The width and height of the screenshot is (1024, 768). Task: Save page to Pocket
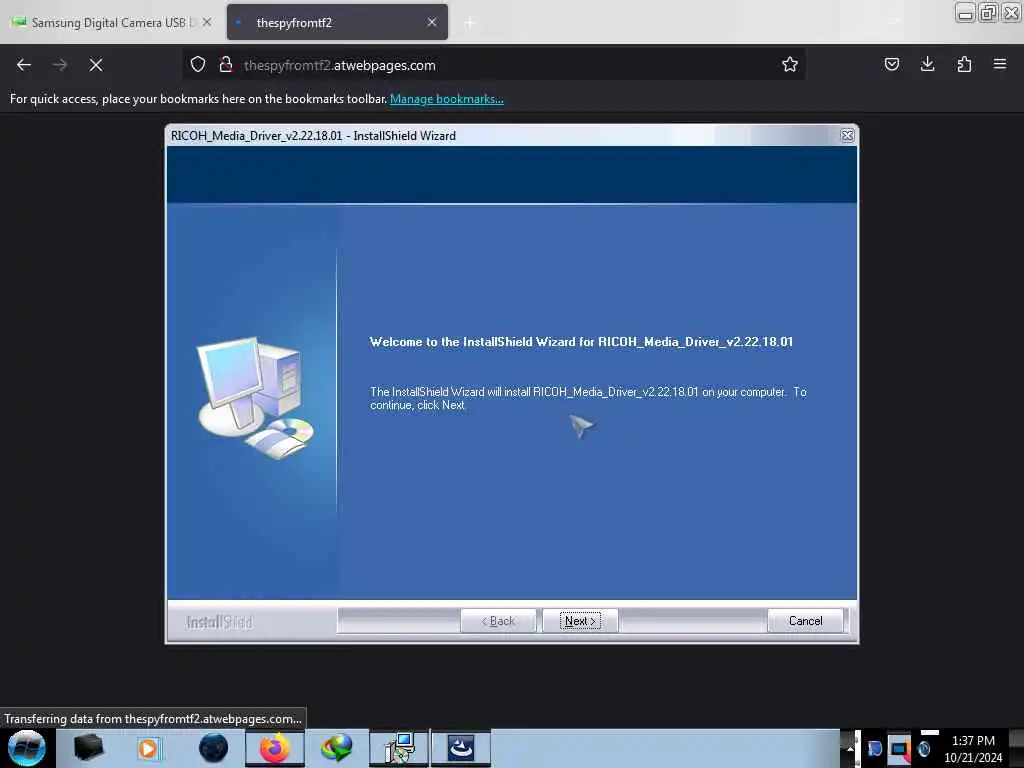tap(891, 64)
